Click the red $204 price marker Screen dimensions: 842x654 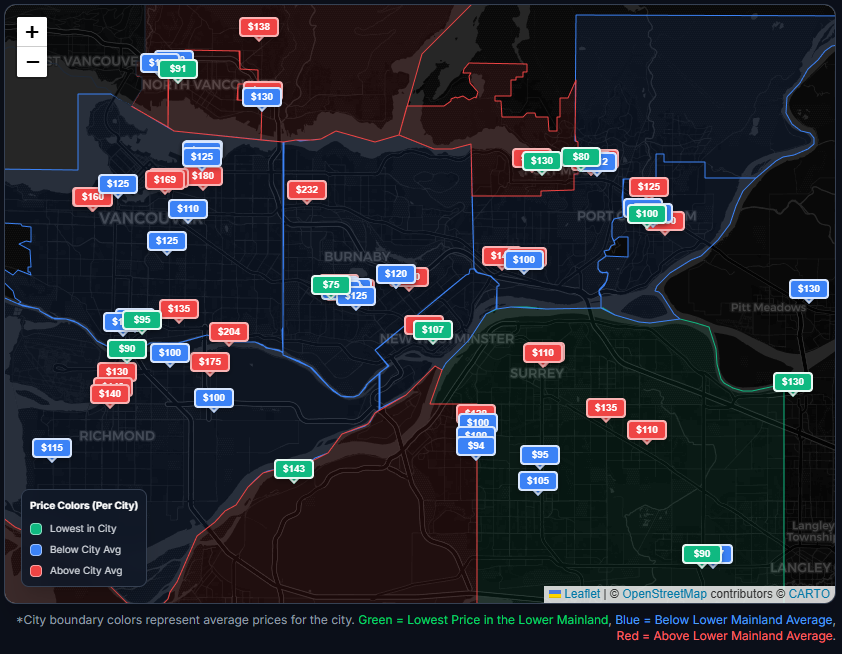(229, 332)
